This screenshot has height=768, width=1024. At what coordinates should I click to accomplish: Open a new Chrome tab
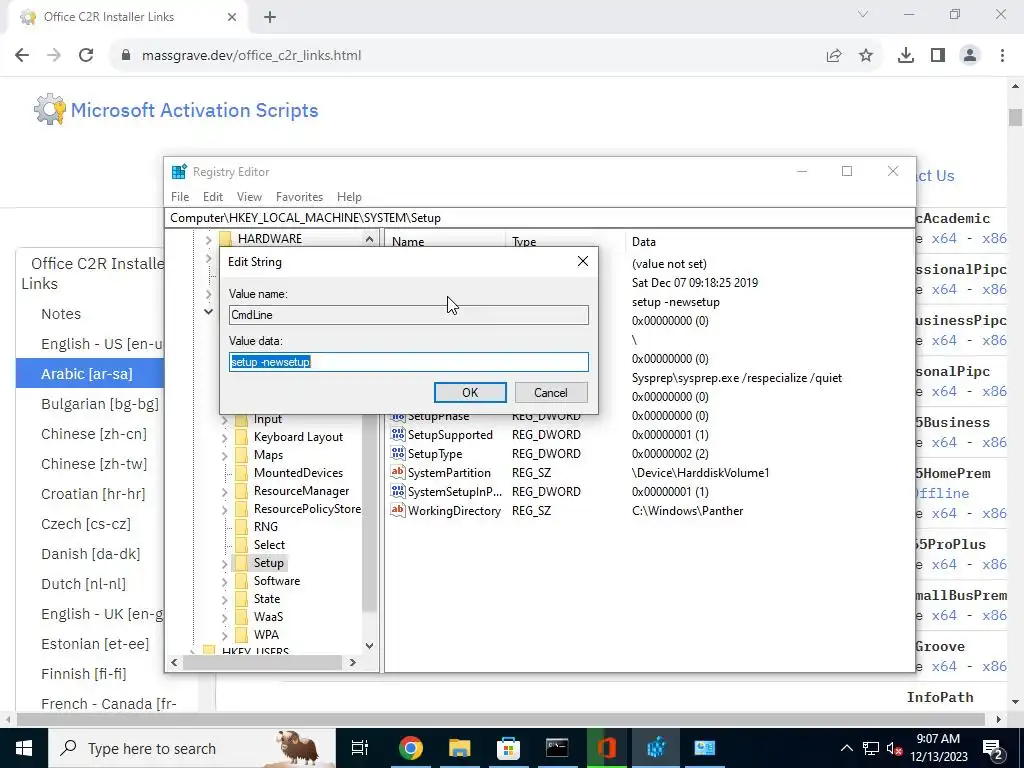tap(270, 17)
